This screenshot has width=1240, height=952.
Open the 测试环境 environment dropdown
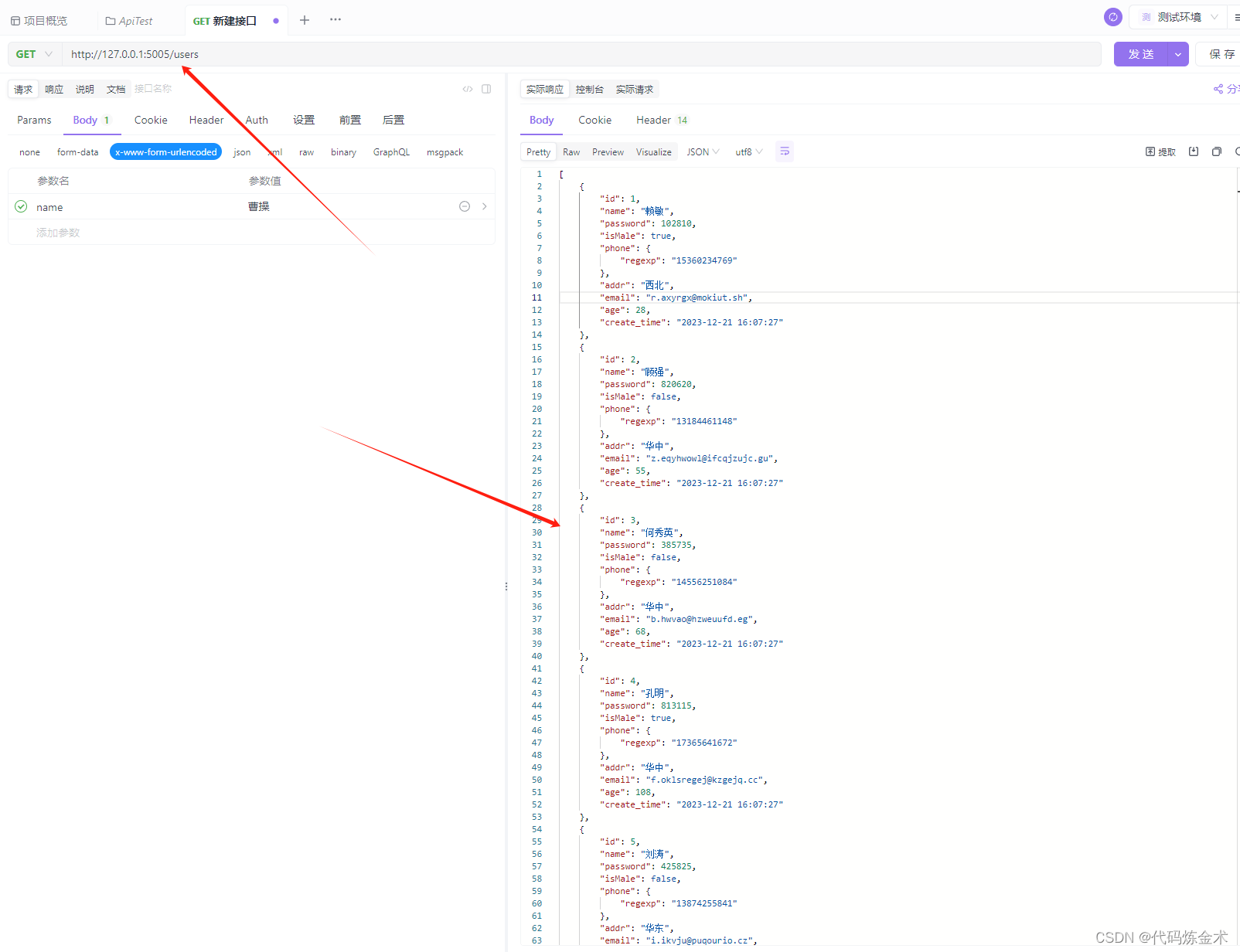(1180, 17)
